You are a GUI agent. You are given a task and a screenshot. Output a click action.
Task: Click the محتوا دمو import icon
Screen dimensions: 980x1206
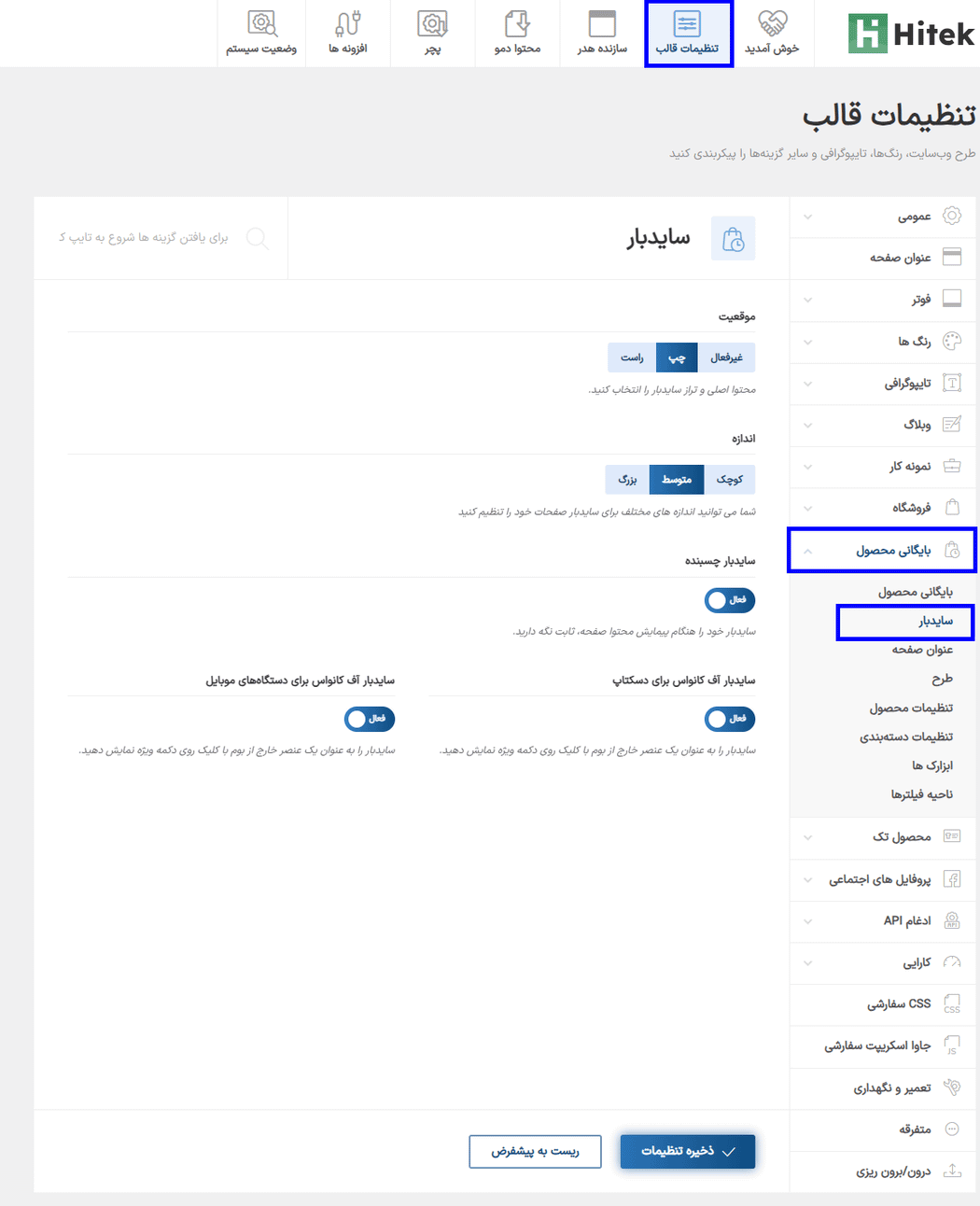tap(517, 23)
